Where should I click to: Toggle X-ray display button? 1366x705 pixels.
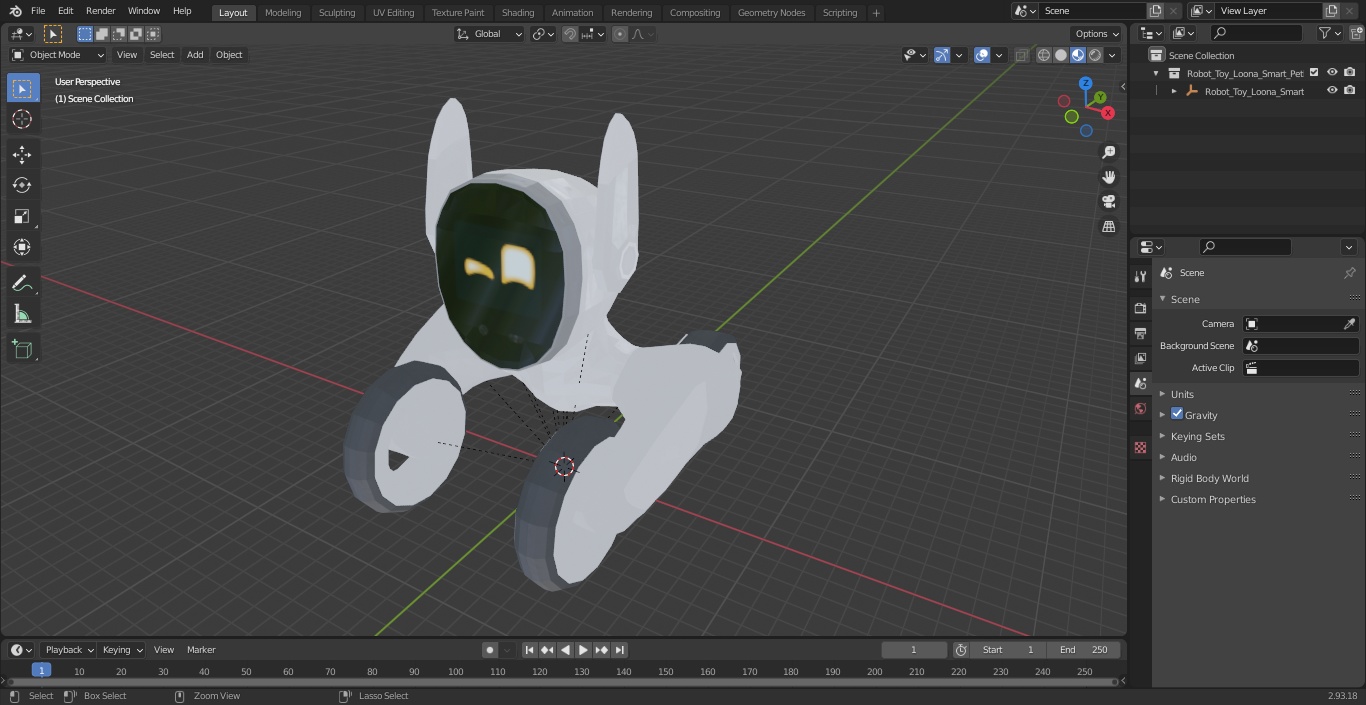point(1021,55)
